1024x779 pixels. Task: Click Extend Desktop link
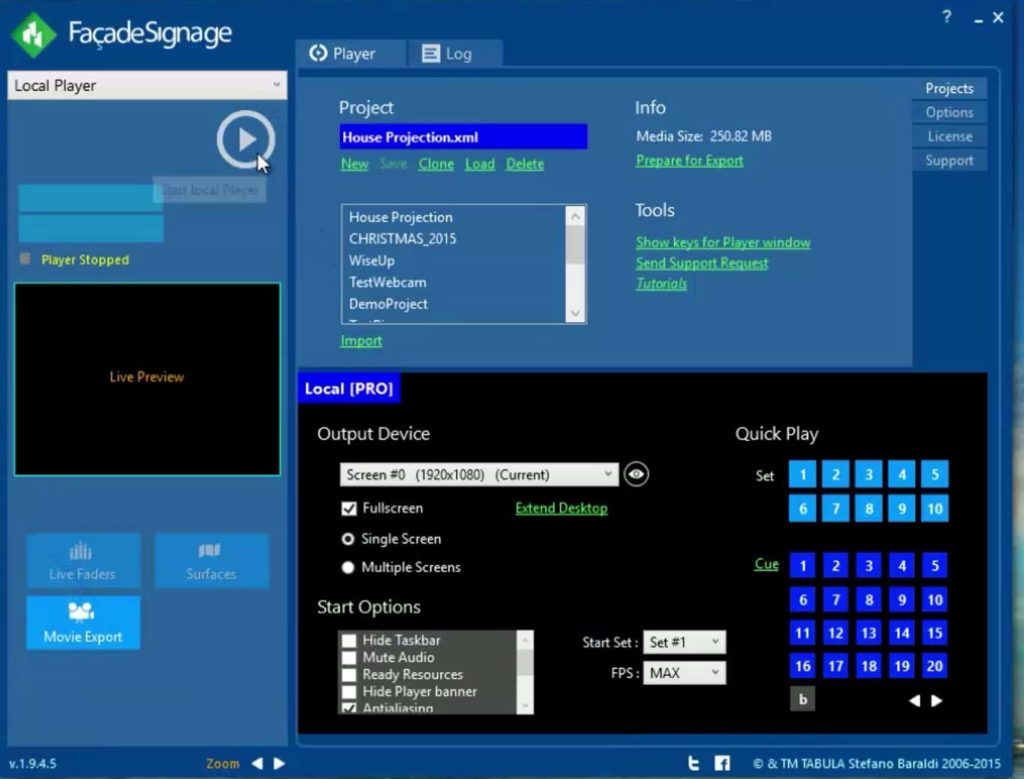561,508
